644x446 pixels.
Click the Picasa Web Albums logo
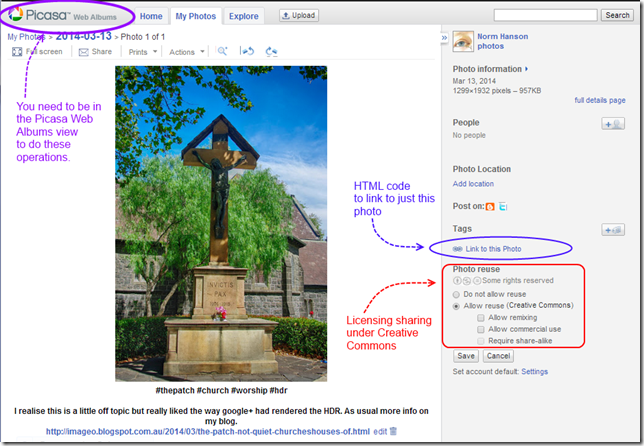(63, 16)
